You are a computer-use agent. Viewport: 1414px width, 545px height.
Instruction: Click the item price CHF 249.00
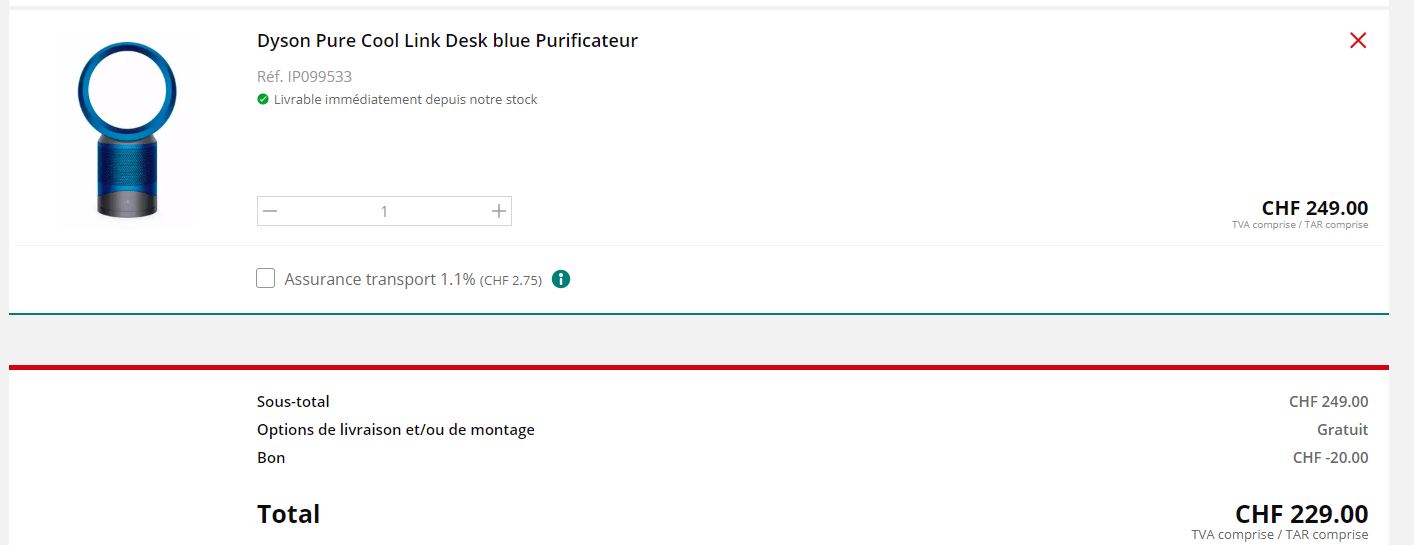coord(1314,208)
